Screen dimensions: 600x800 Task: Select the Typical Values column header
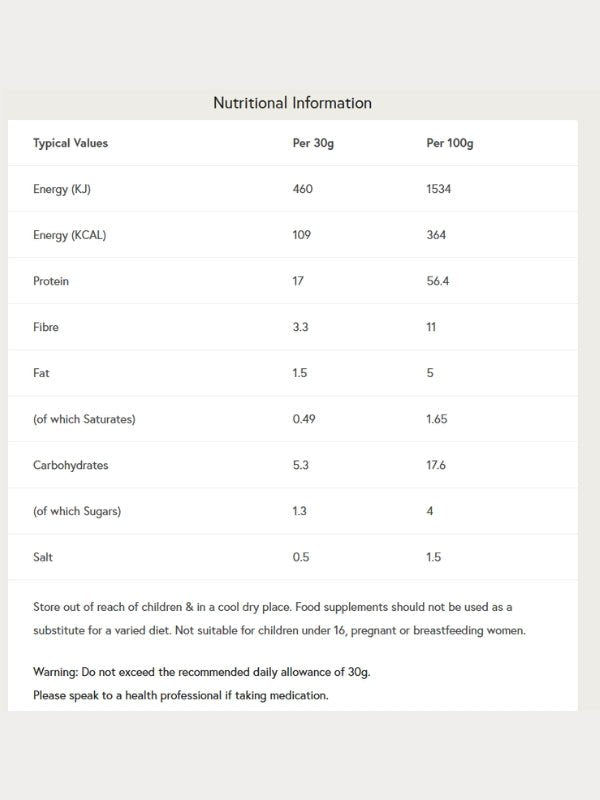click(x=70, y=143)
